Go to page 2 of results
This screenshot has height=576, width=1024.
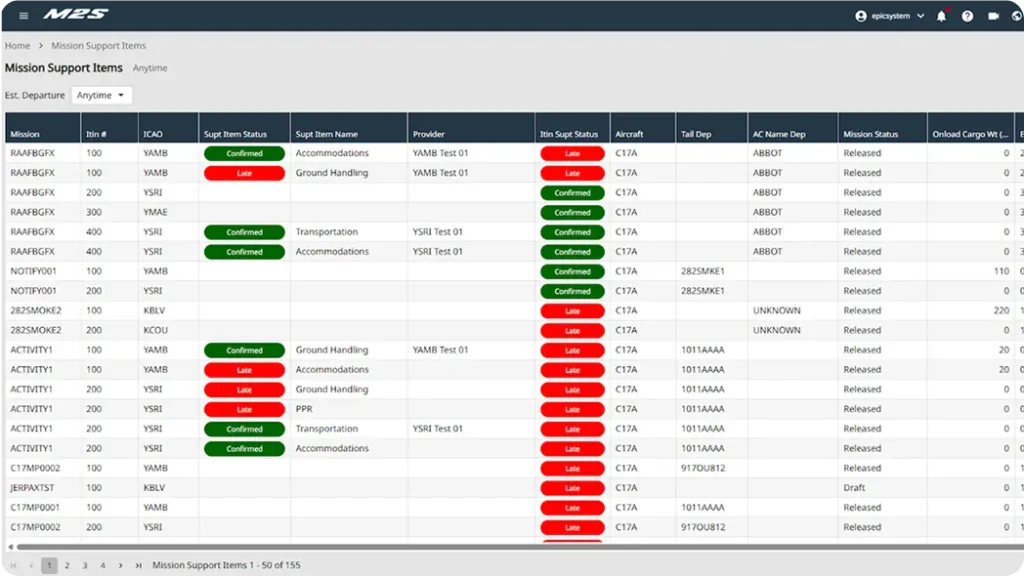(x=67, y=565)
